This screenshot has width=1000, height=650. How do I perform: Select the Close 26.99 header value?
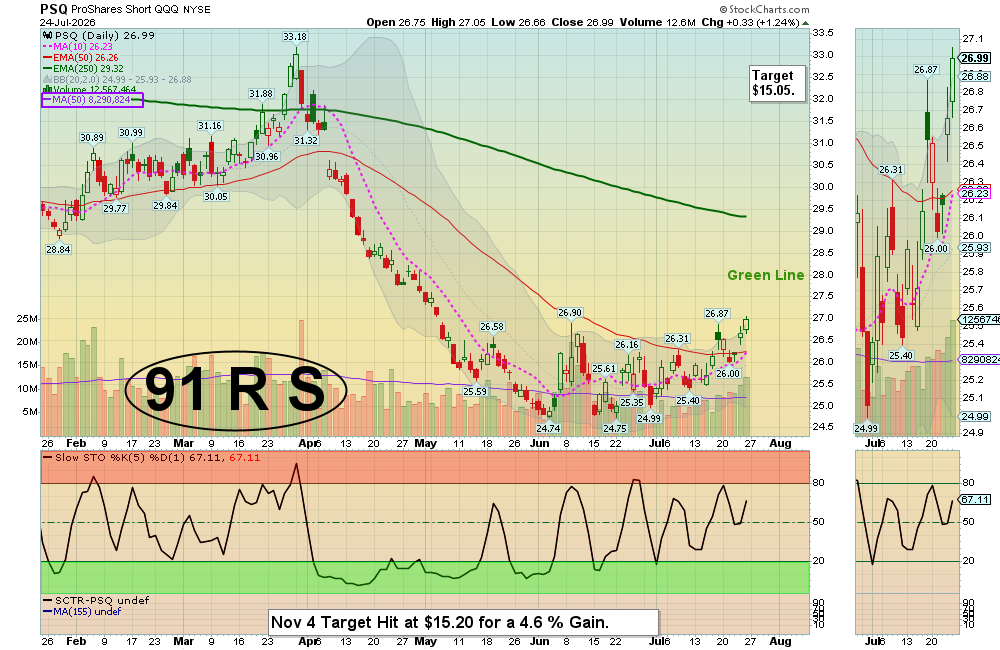[x=582, y=22]
